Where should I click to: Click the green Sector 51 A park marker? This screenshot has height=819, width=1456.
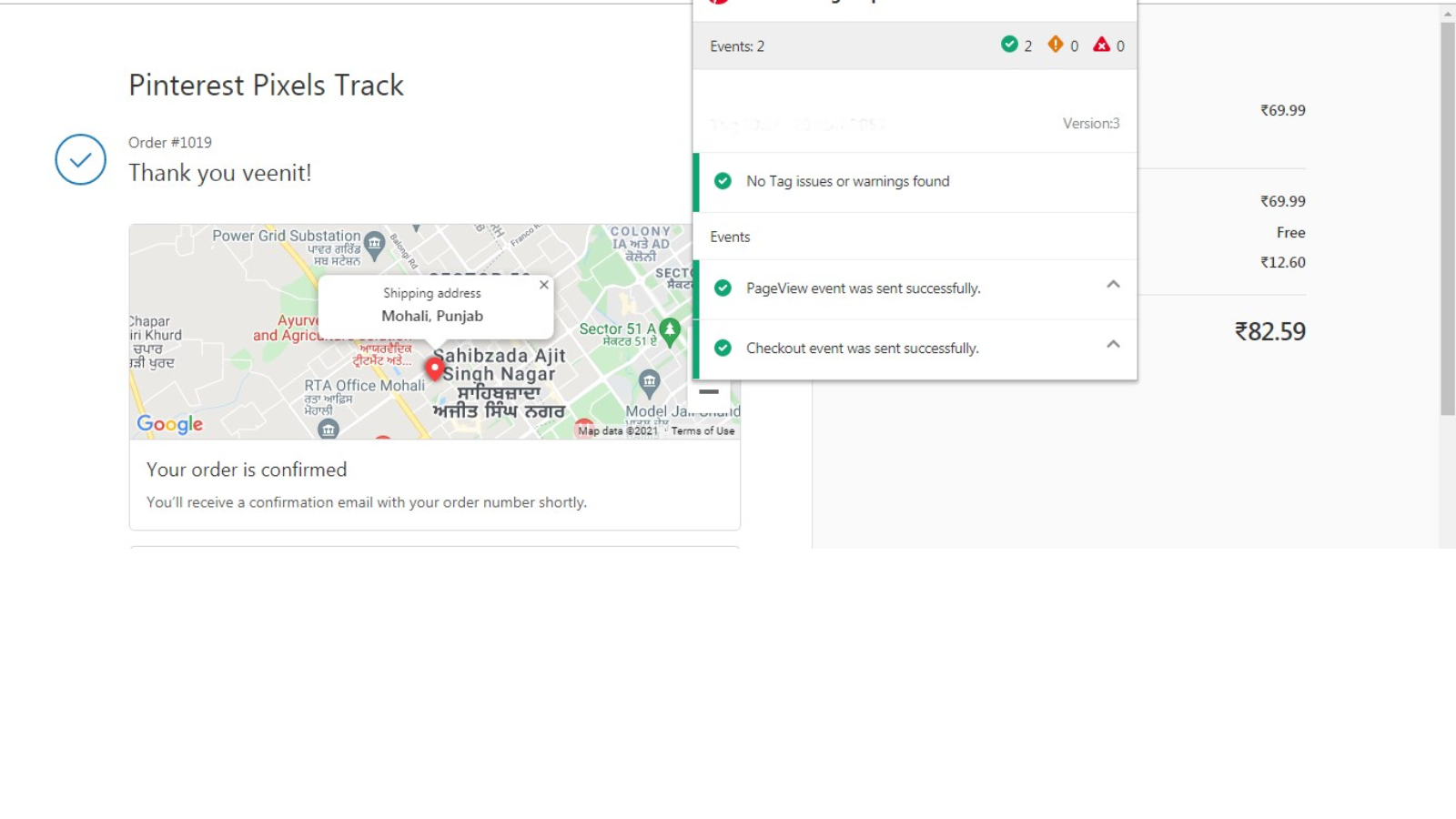(670, 332)
